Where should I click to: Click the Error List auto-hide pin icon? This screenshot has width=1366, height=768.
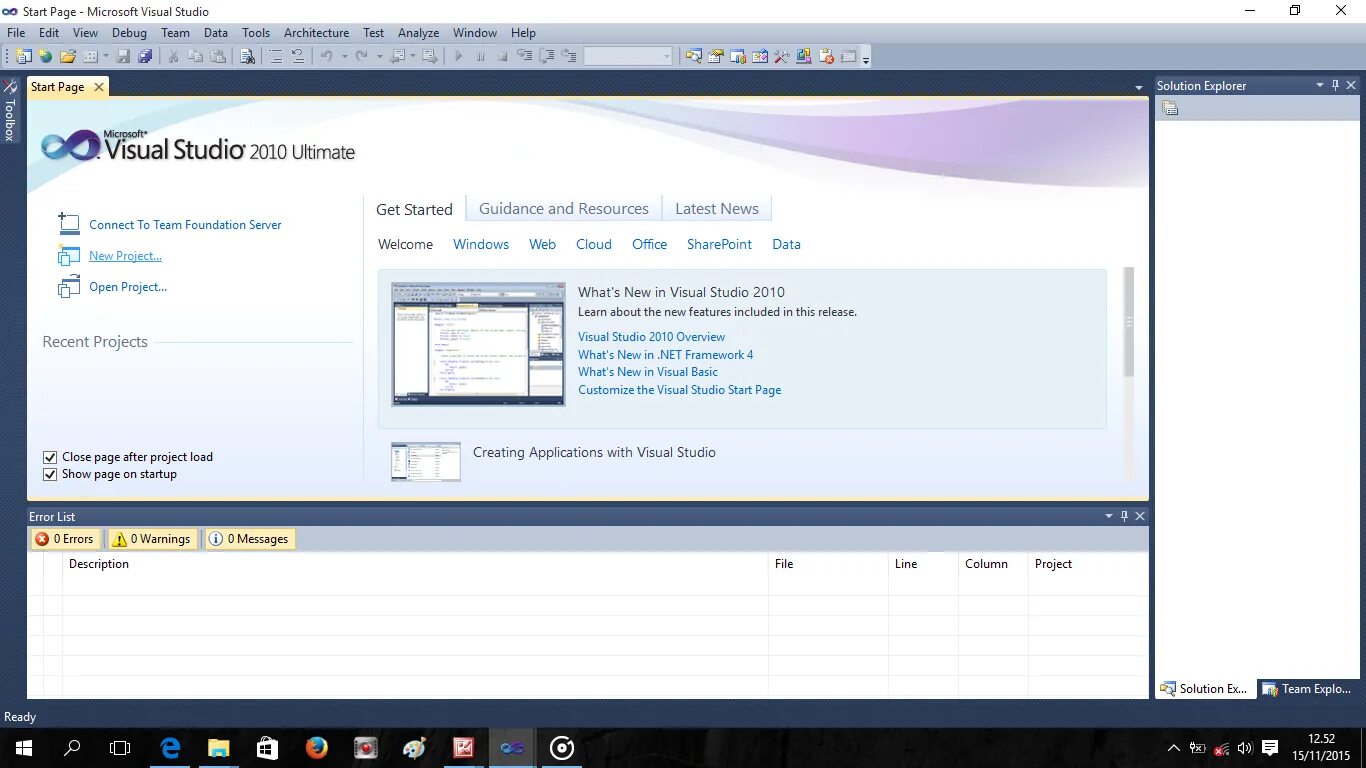click(x=1124, y=516)
